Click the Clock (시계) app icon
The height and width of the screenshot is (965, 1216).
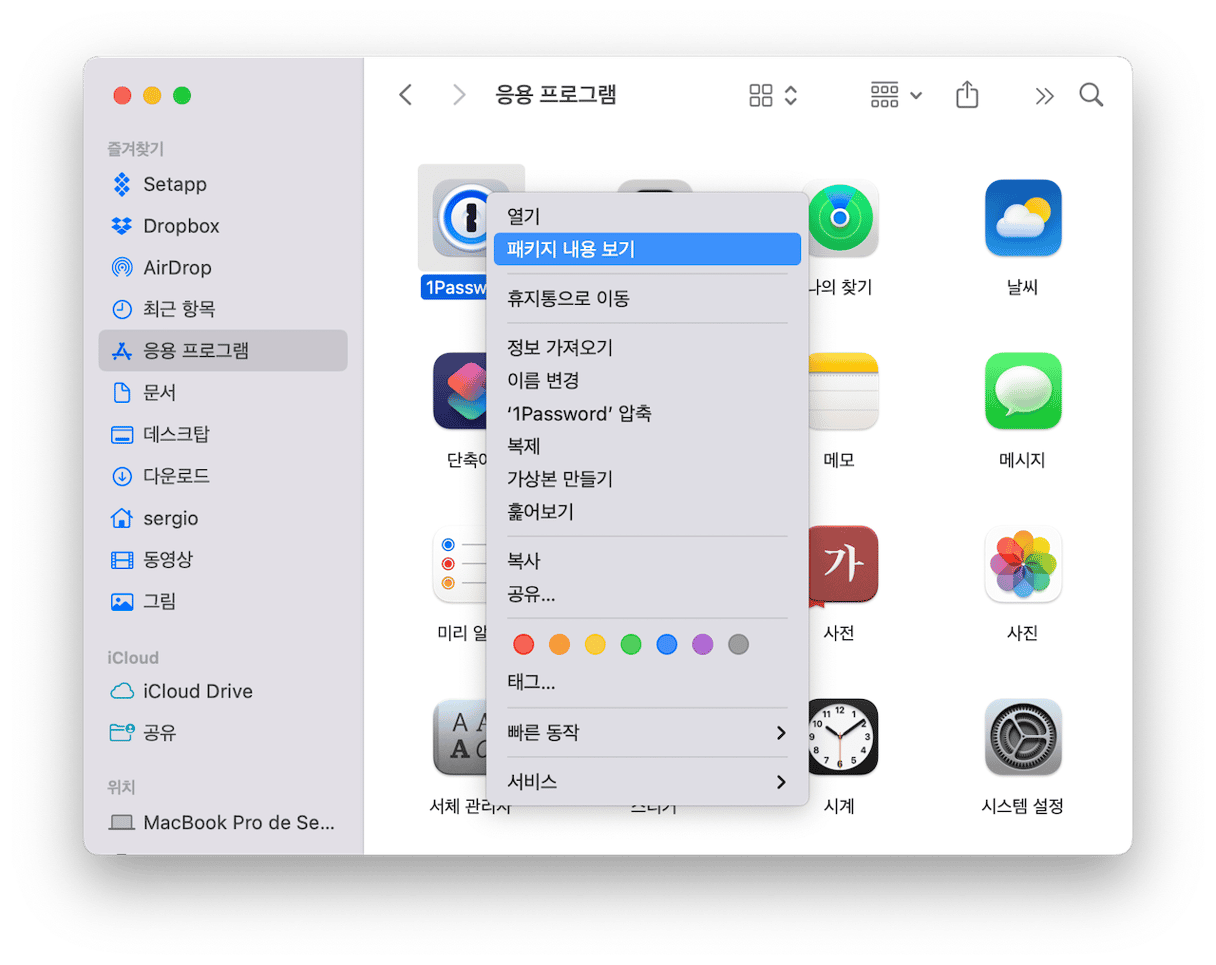(841, 737)
